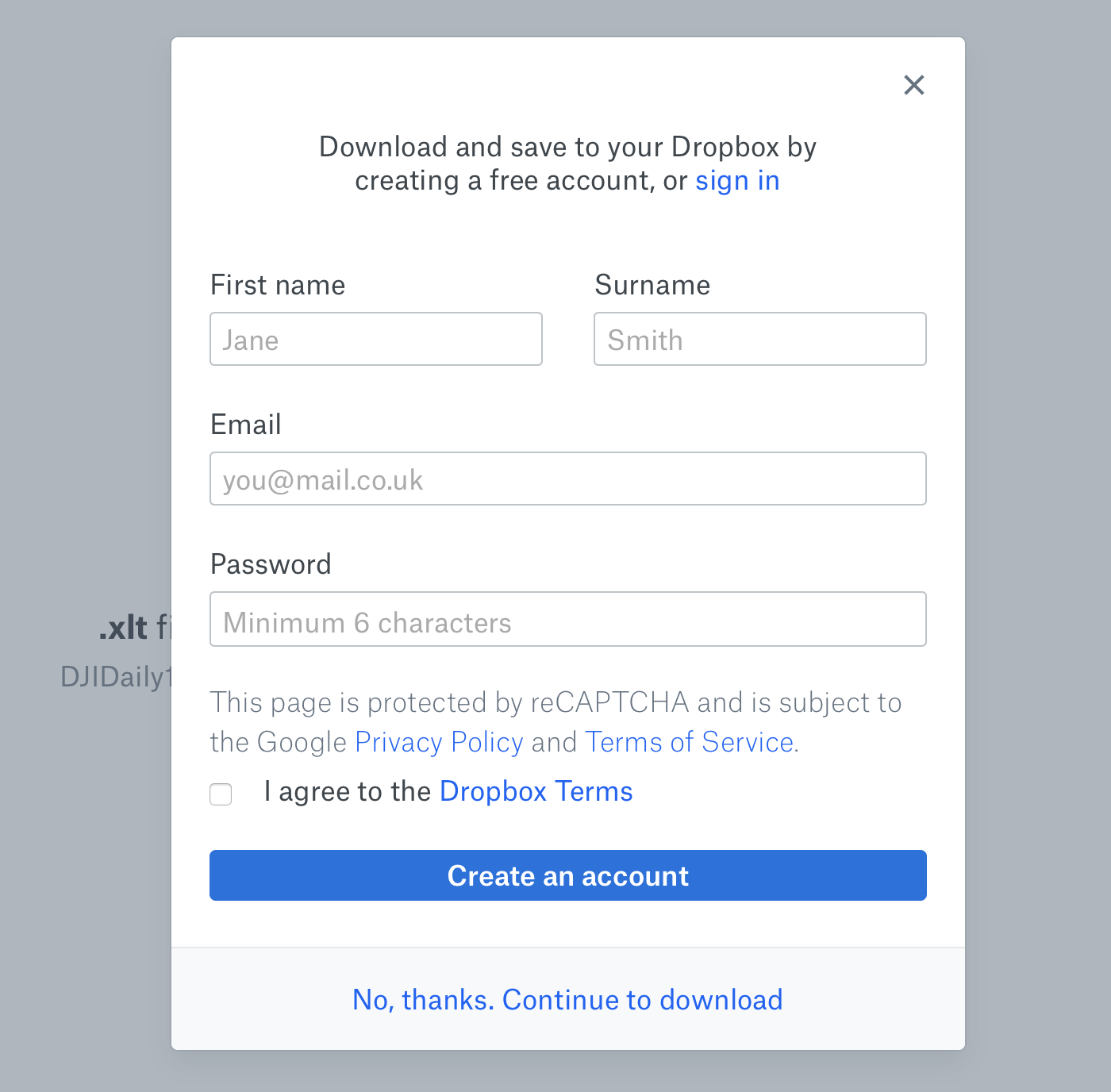Click the reCAPTCHA protection notice text
1111x1092 pixels.
[555, 703]
